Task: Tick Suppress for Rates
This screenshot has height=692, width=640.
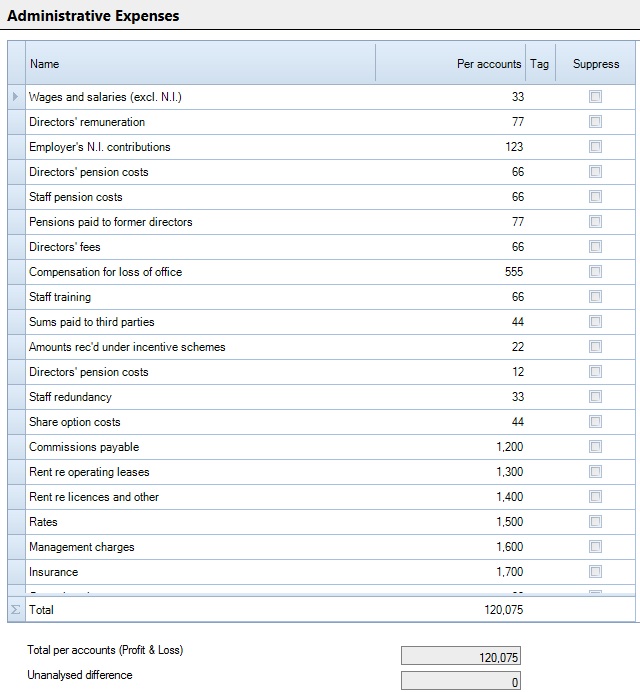Action: tap(595, 522)
